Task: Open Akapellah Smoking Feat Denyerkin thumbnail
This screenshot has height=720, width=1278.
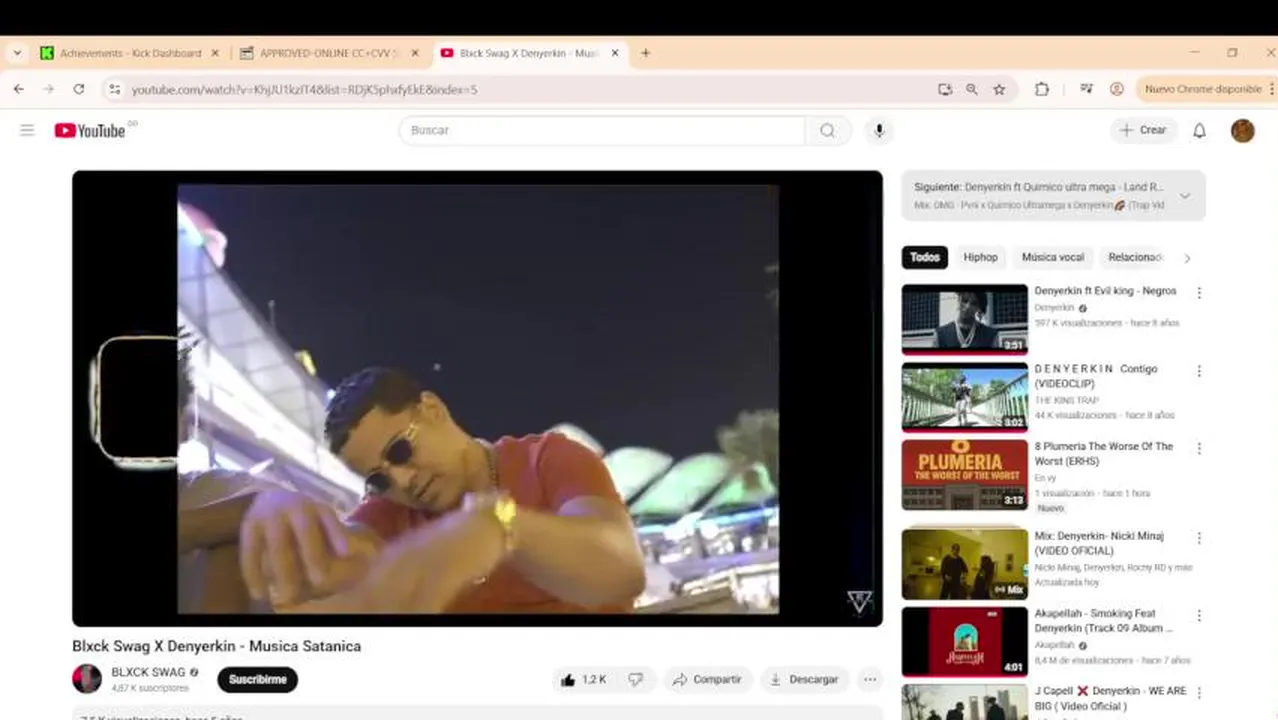Action: tap(965, 642)
